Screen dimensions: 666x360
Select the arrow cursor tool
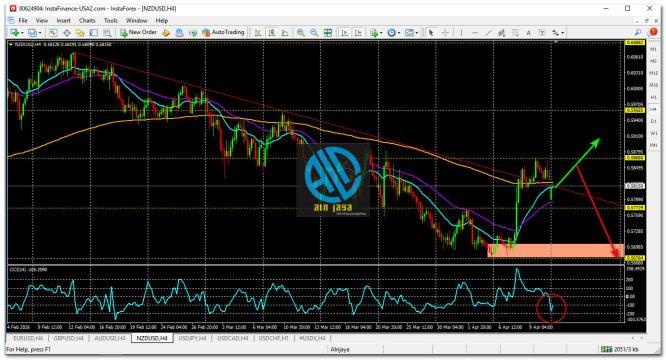click(431, 32)
